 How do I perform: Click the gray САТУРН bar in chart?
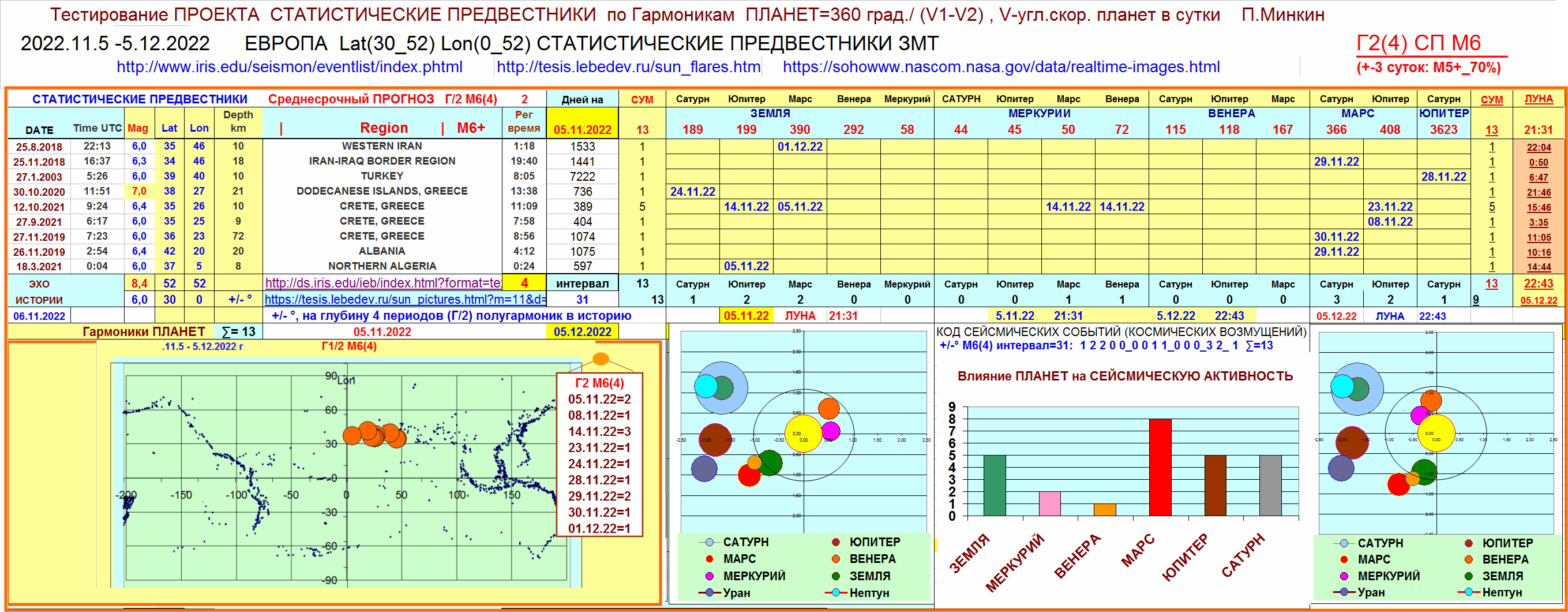1270,486
